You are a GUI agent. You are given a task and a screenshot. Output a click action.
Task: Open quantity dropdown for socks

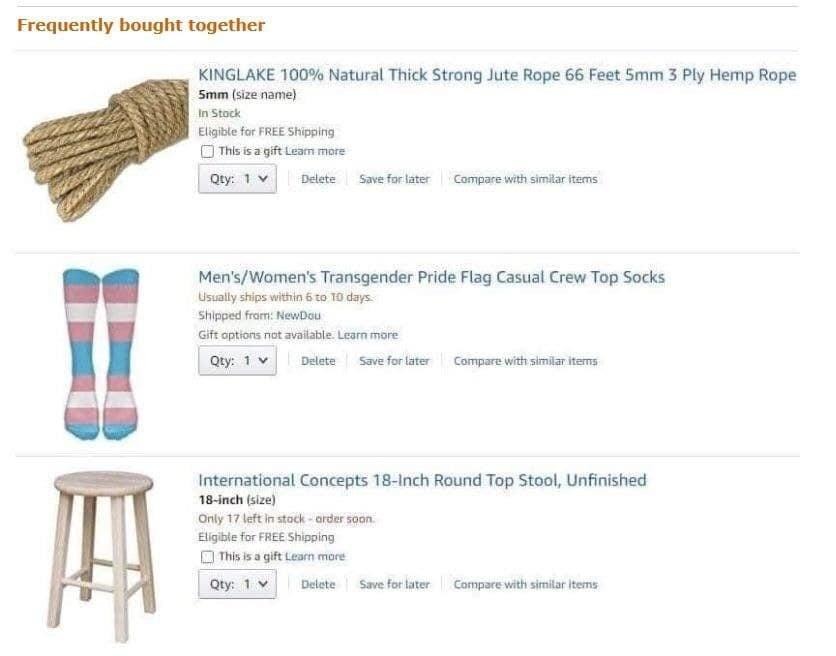pos(237,361)
